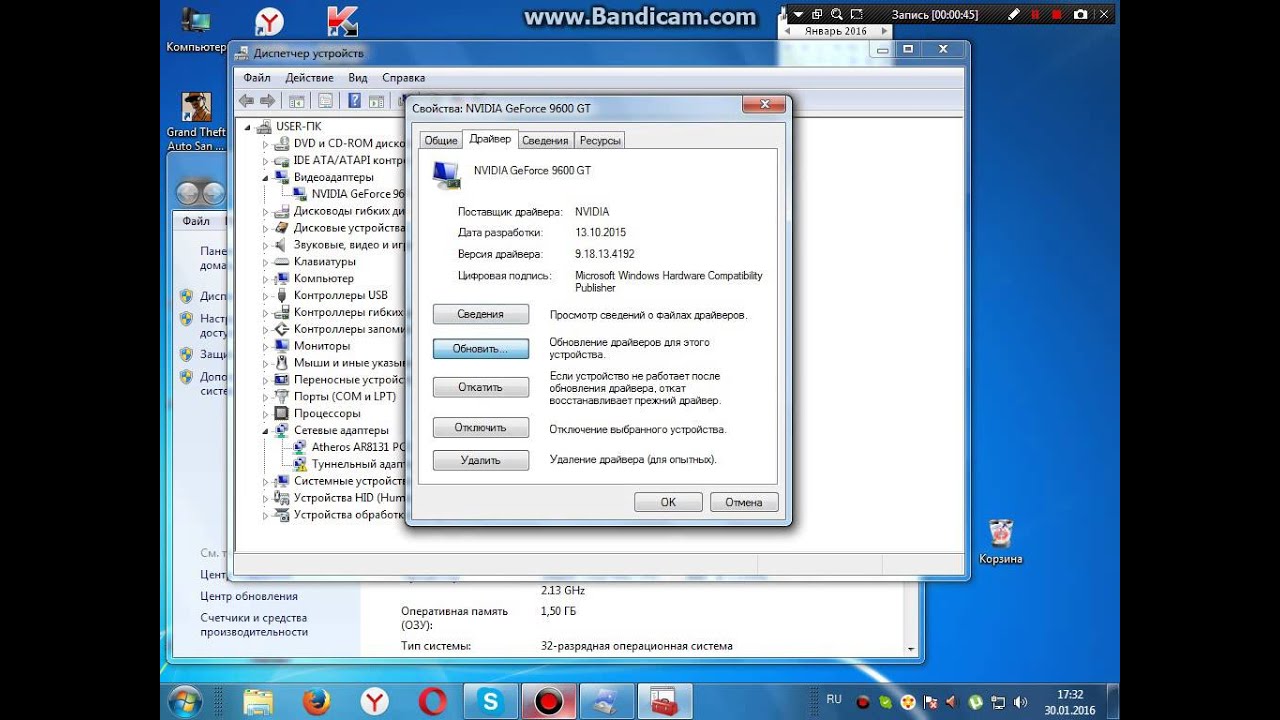Viewport: 1280px width, 720px height.
Task: Click the Откатить driver button
Action: coord(481,387)
